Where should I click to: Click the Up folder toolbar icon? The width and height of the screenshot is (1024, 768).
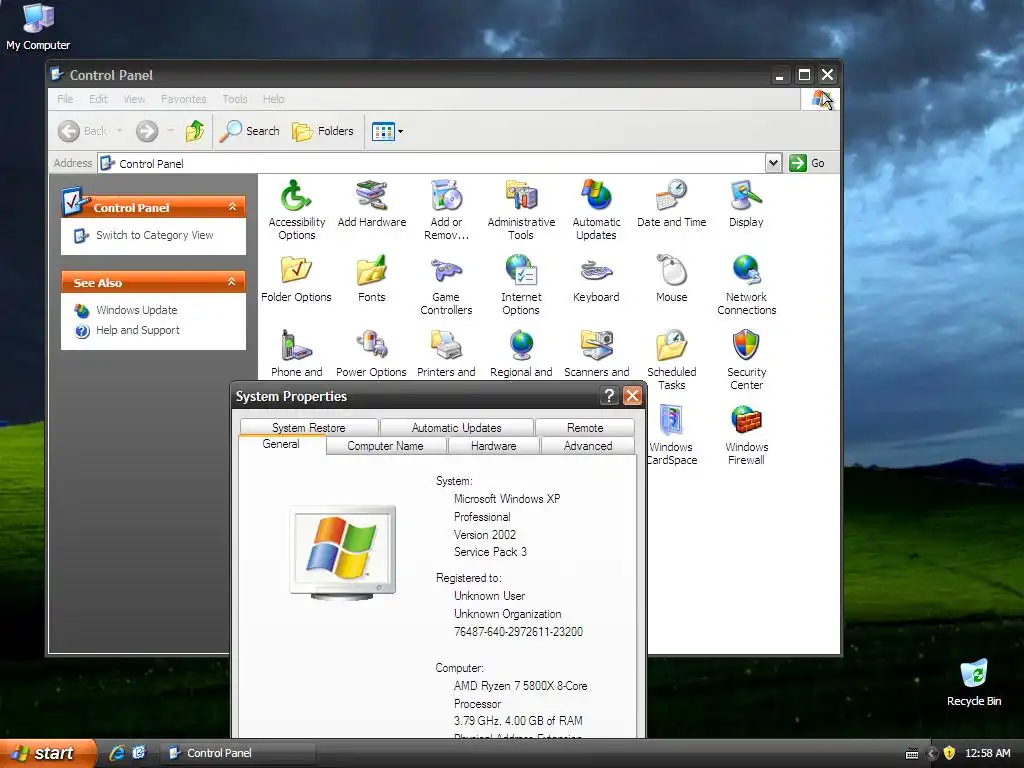[195, 131]
